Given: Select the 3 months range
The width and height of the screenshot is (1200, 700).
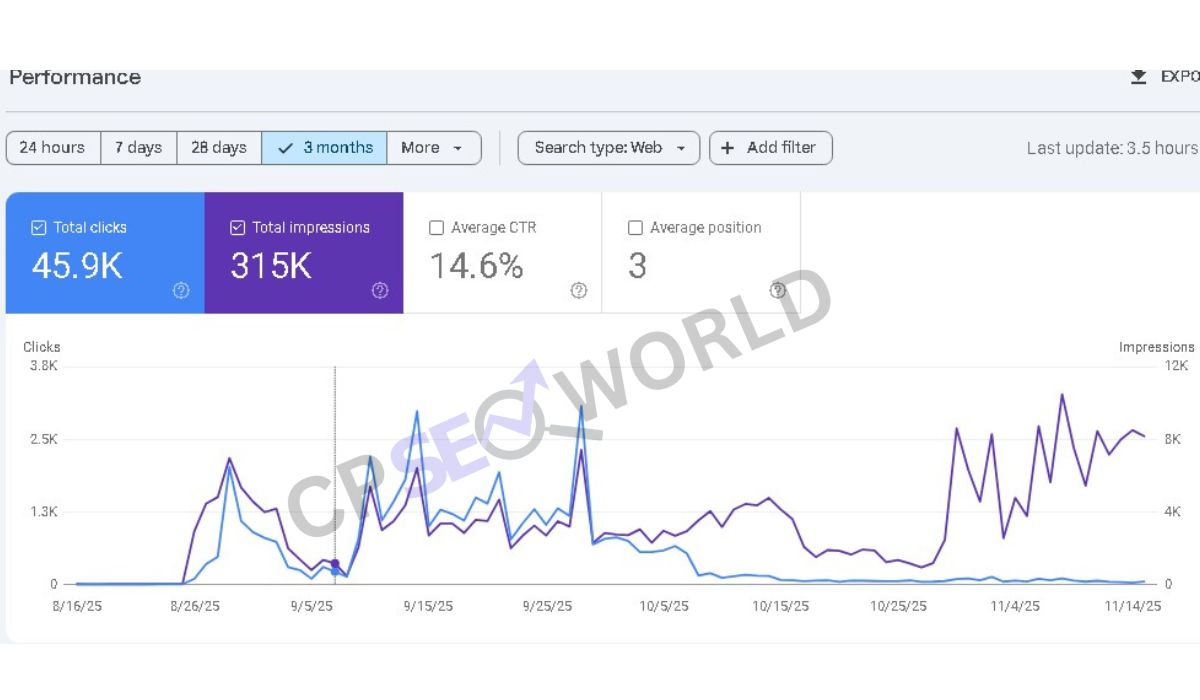Looking at the screenshot, I should (x=325, y=148).
